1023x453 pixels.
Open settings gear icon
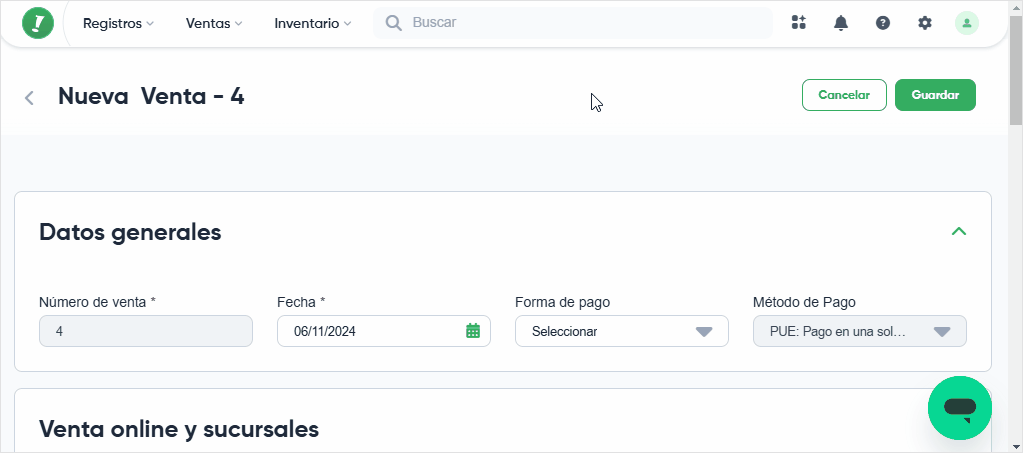point(924,23)
